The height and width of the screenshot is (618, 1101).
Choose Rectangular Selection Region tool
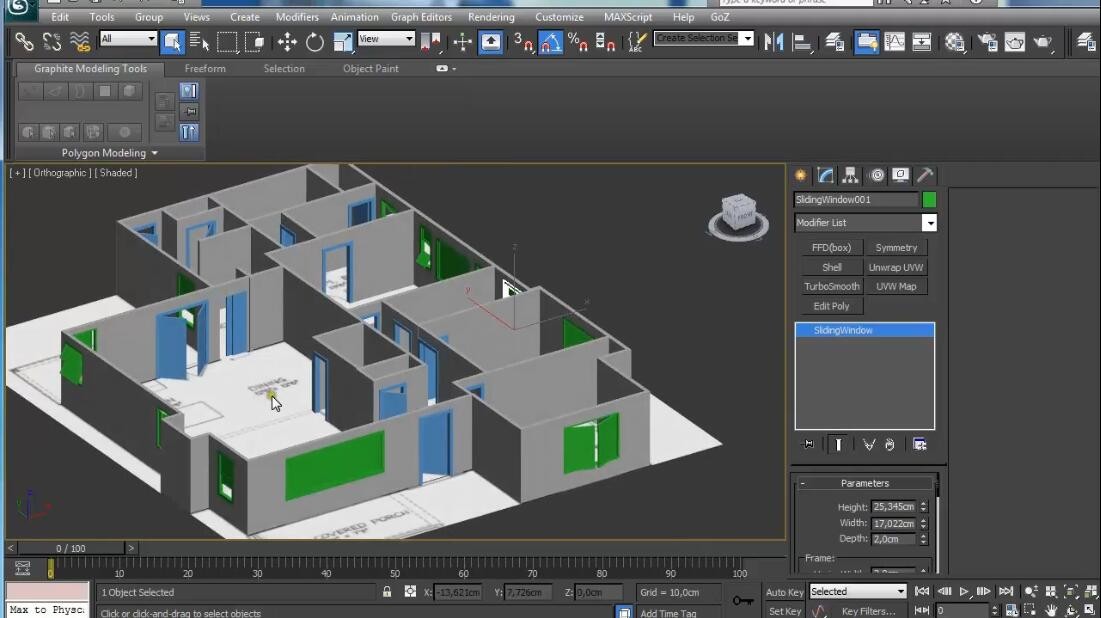click(227, 42)
